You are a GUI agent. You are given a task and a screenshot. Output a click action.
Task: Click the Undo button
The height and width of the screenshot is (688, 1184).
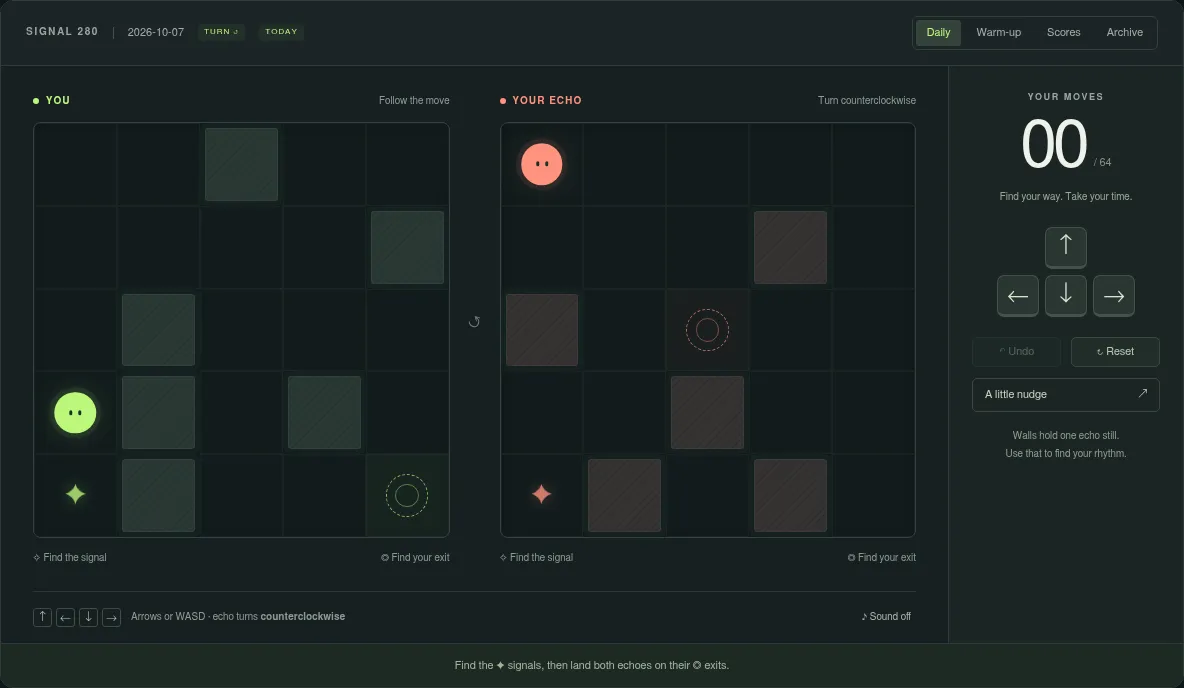point(1016,351)
